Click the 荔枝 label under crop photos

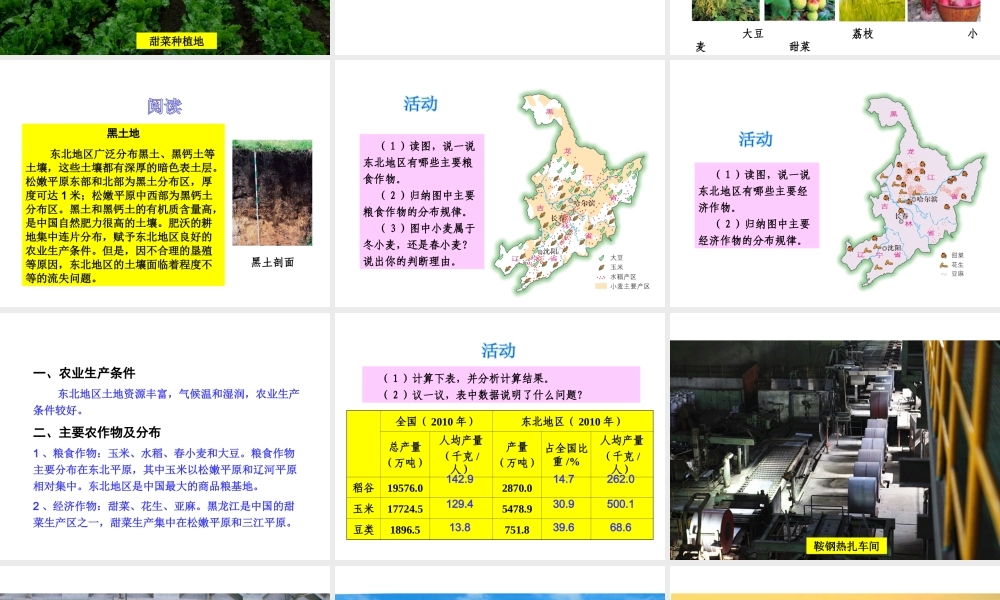coord(863,34)
